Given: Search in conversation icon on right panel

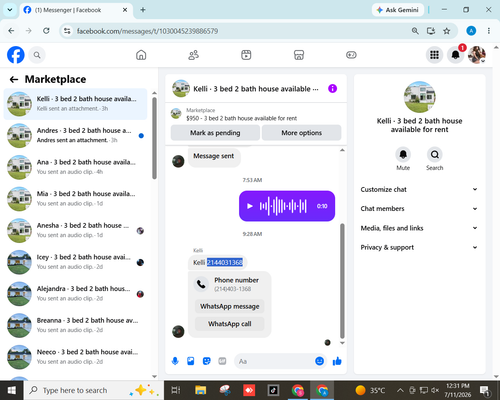Looking at the screenshot, I should (x=435, y=155).
